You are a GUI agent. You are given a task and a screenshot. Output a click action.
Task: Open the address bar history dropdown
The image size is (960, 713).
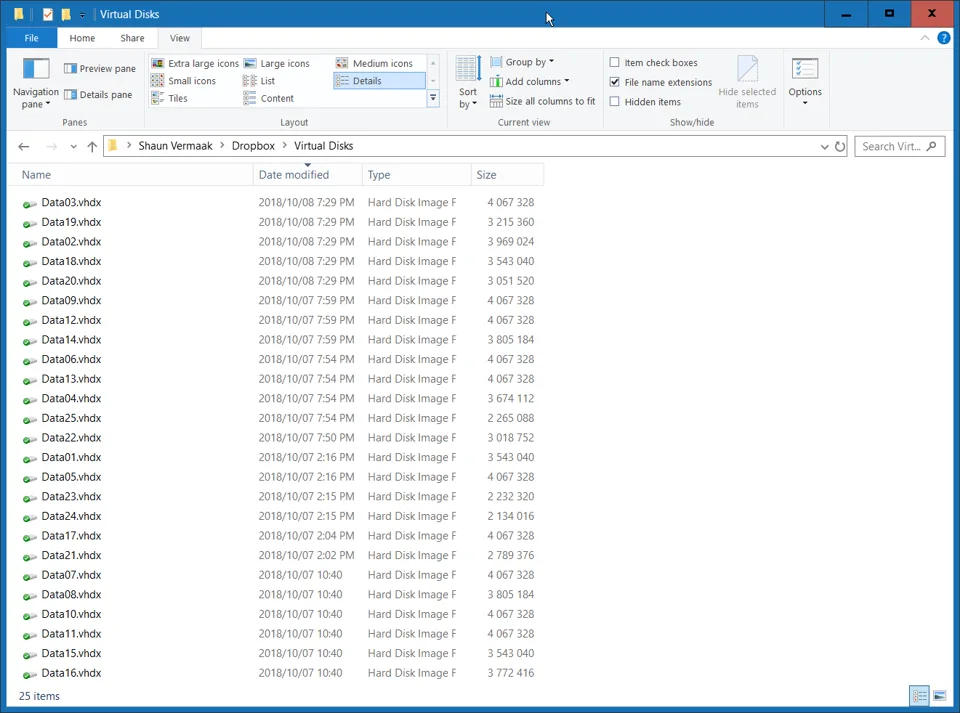[824, 146]
